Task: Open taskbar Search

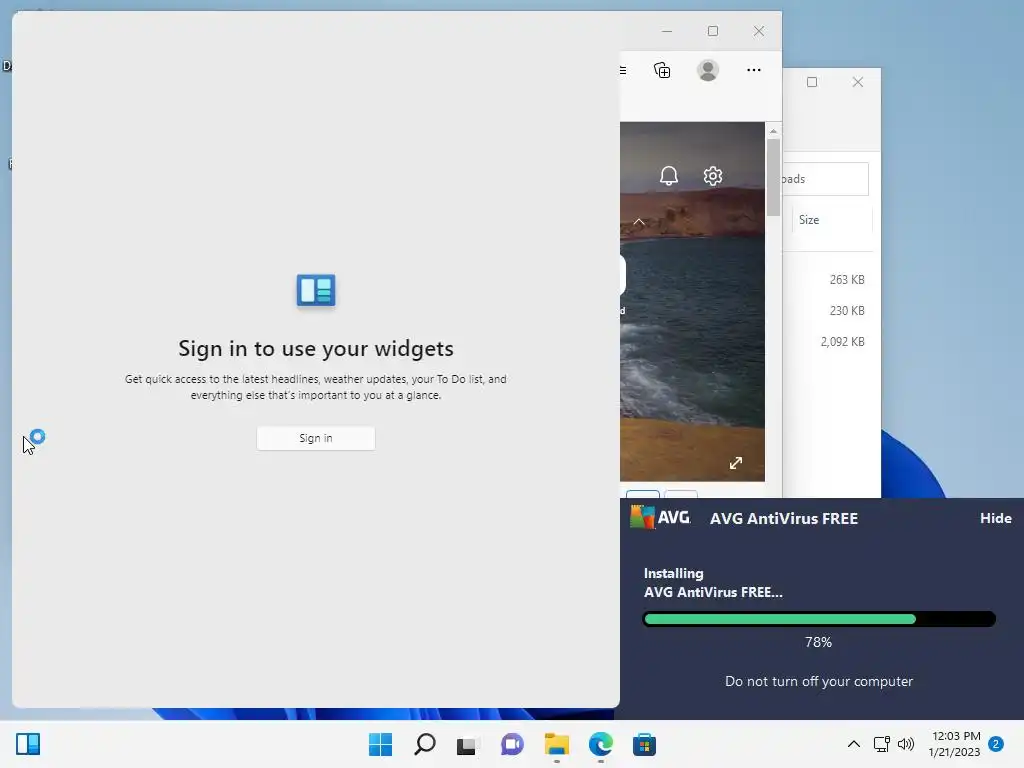Action: tap(424, 744)
